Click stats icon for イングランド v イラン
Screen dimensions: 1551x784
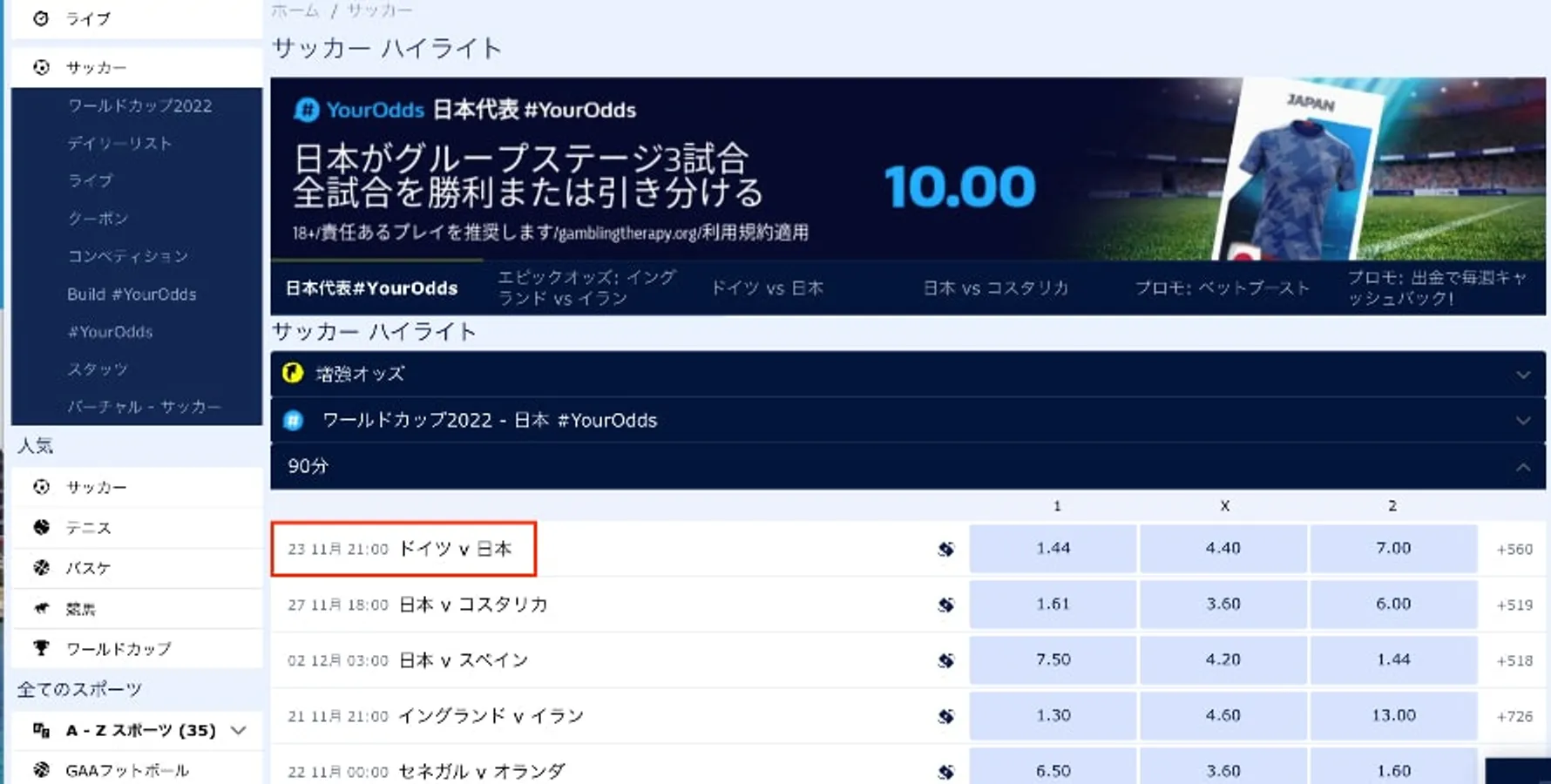[945, 716]
